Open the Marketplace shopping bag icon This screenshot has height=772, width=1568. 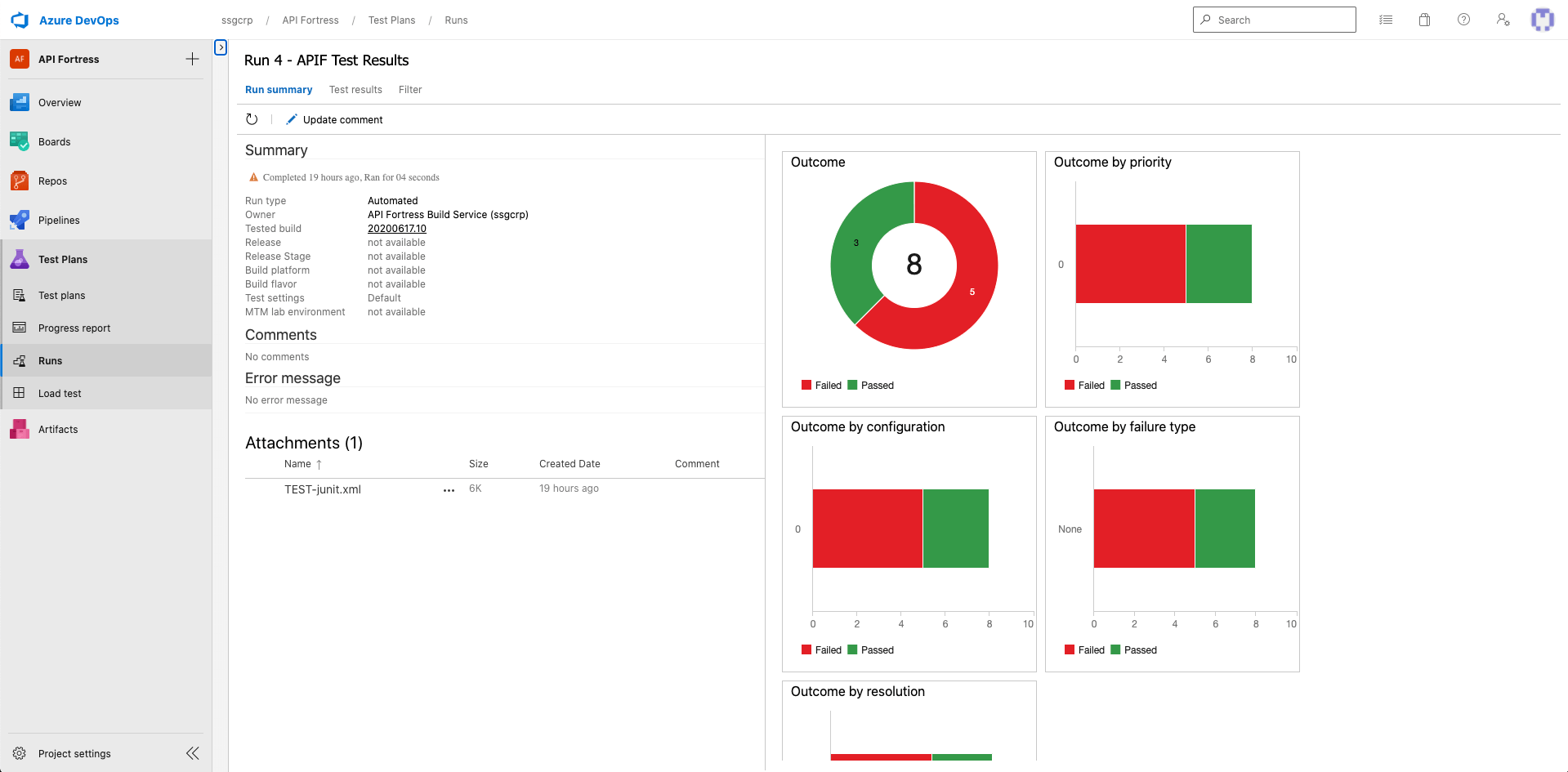click(x=1424, y=19)
